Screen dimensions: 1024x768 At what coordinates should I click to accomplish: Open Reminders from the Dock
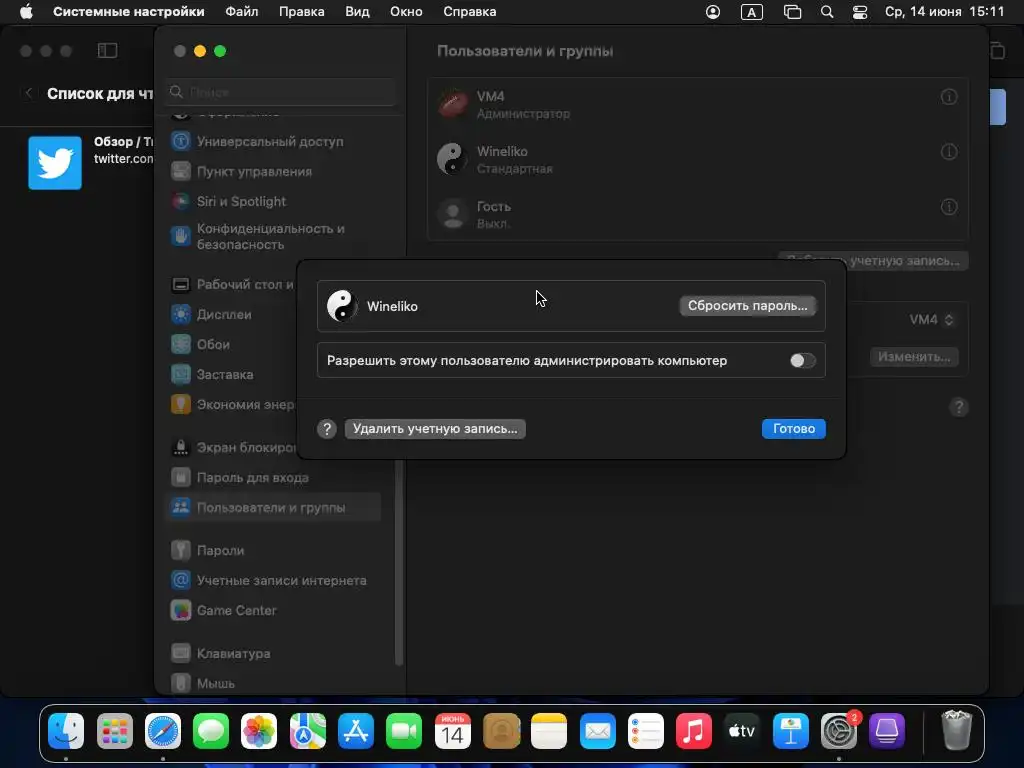click(x=646, y=731)
